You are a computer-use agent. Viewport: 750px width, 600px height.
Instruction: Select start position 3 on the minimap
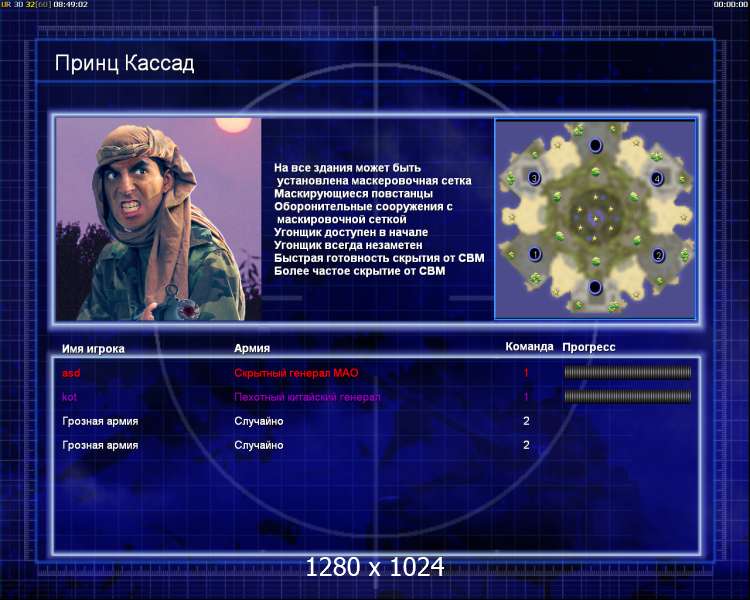pos(534,178)
